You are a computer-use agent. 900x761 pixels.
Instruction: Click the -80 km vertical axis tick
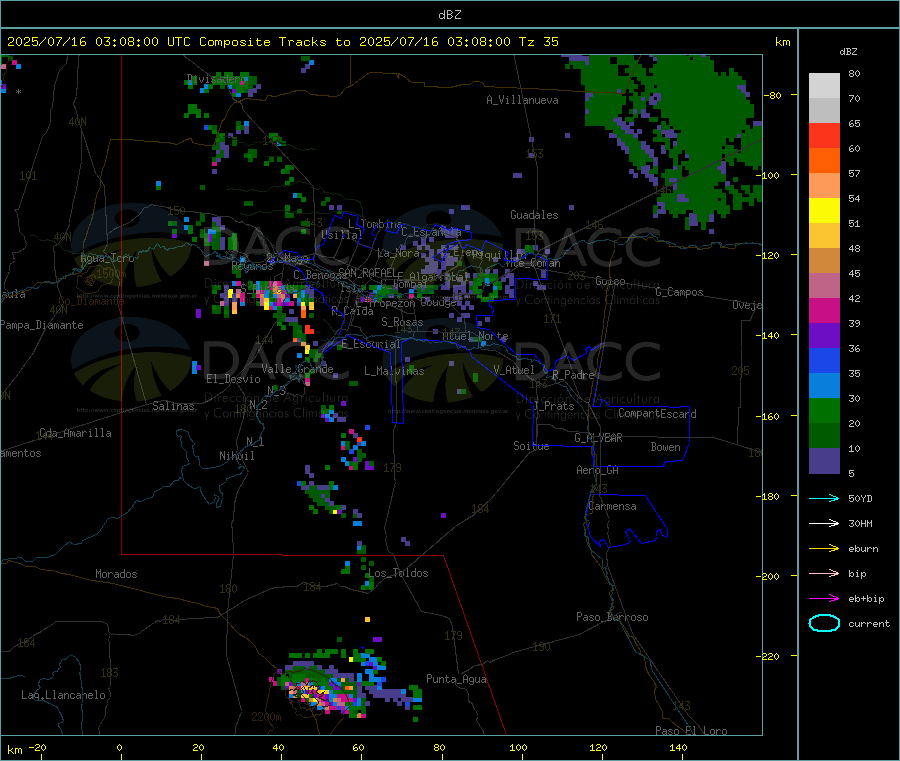point(773,95)
